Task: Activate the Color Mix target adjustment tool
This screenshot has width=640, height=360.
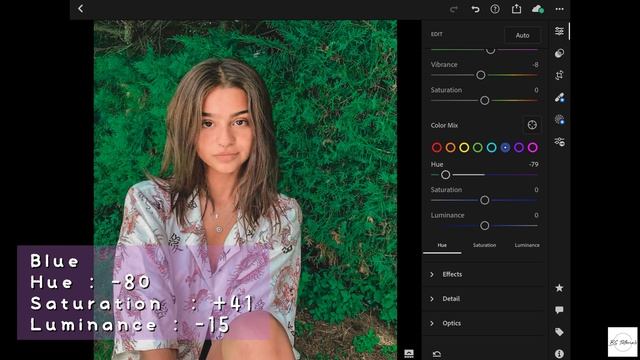Action: coord(532,125)
